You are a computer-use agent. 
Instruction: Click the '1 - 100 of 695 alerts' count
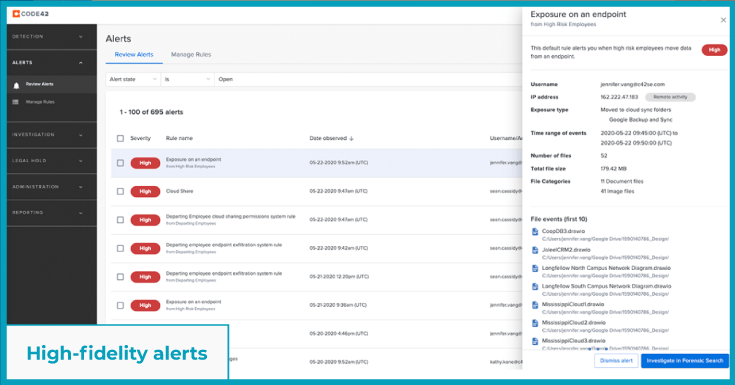[x=151, y=112]
